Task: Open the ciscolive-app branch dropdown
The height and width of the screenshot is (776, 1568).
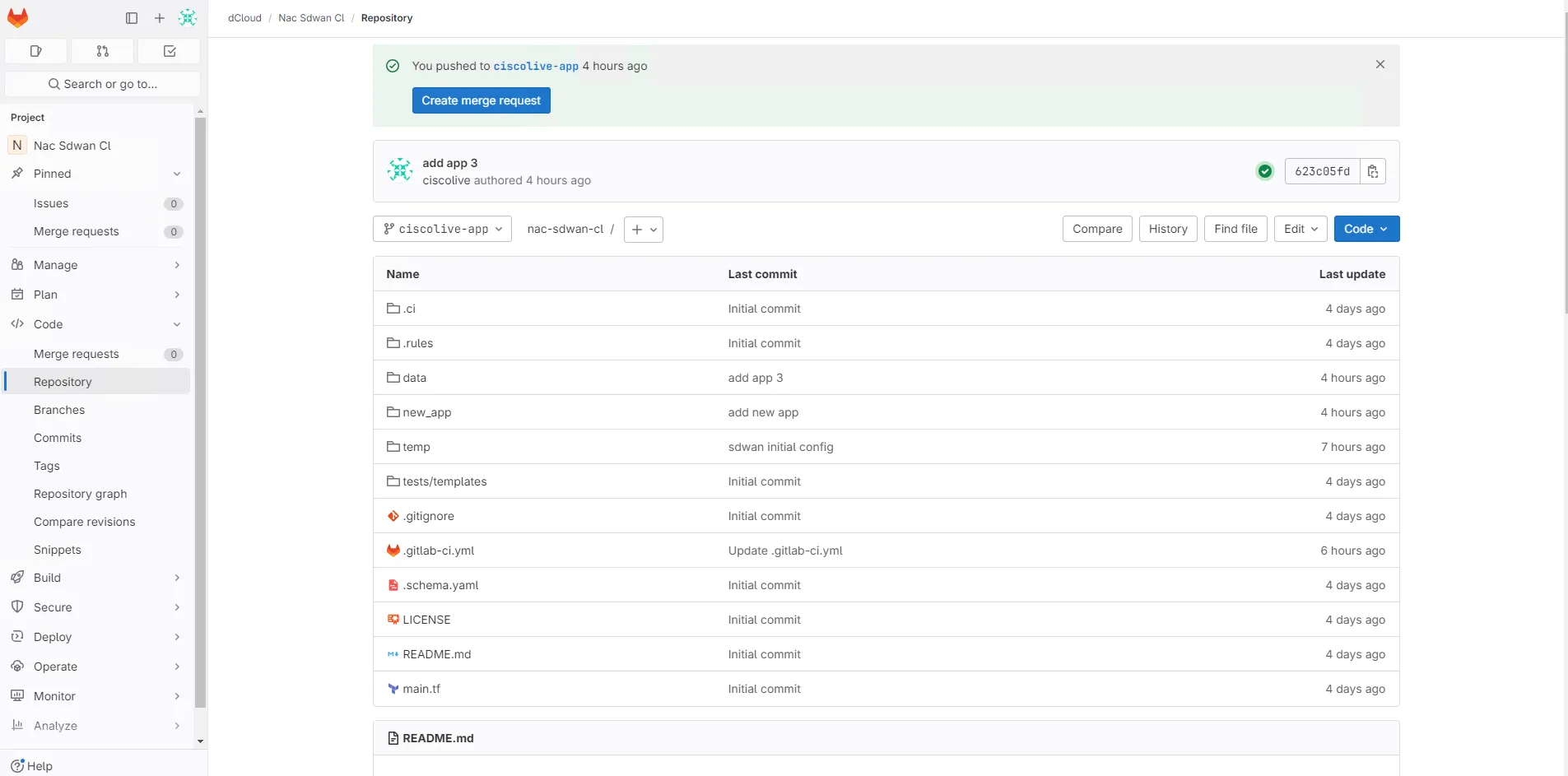Action: click(442, 229)
